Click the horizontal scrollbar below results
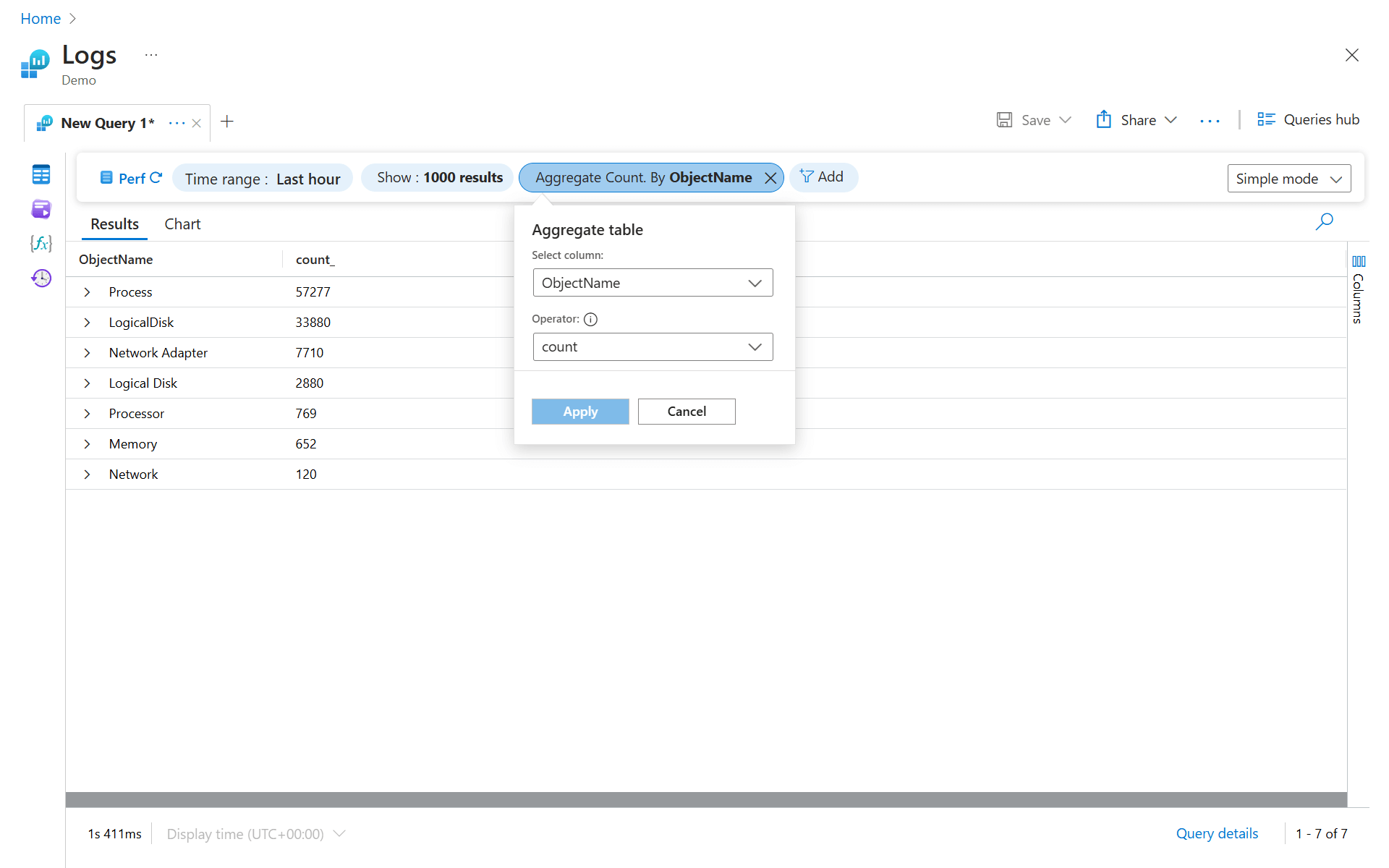The width and height of the screenshot is (1389, 868). click(705, 799)
